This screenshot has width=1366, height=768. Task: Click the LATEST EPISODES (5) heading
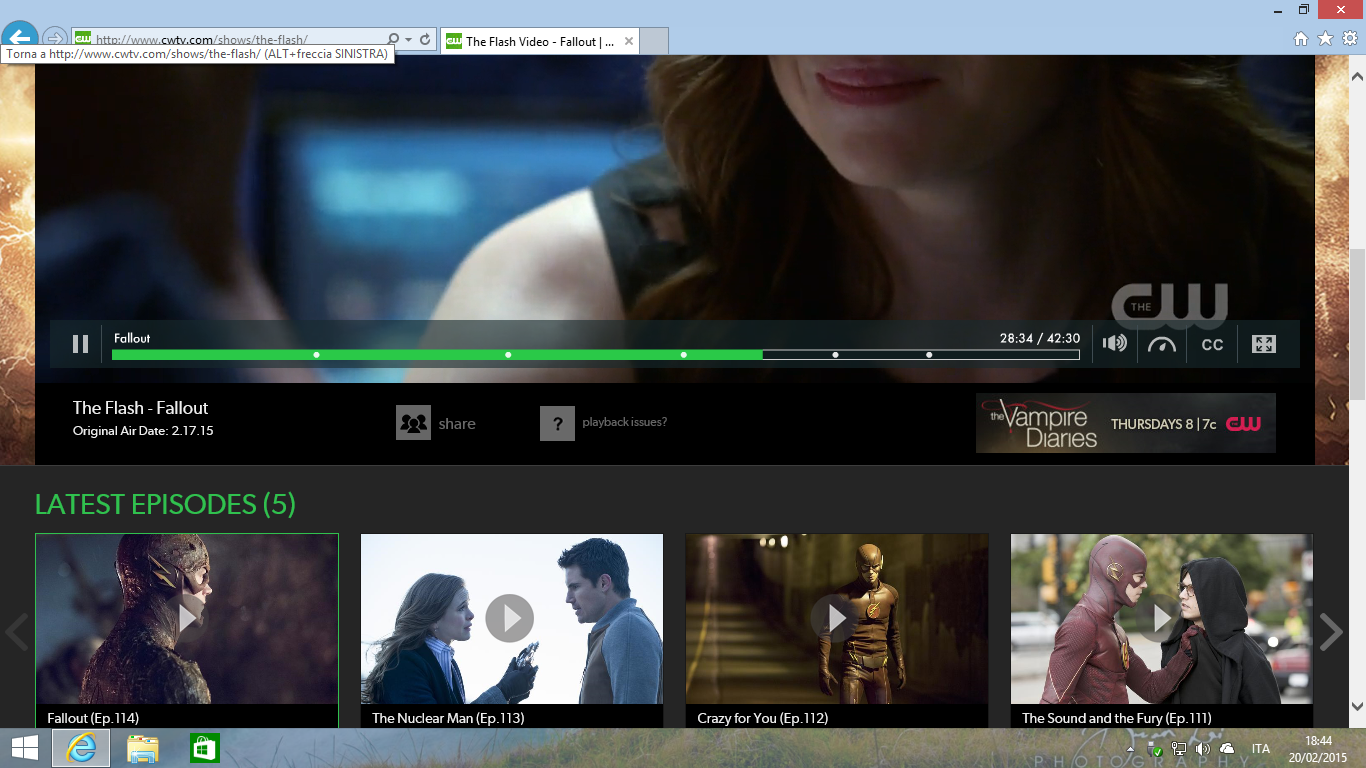click(x=165, y=504)
